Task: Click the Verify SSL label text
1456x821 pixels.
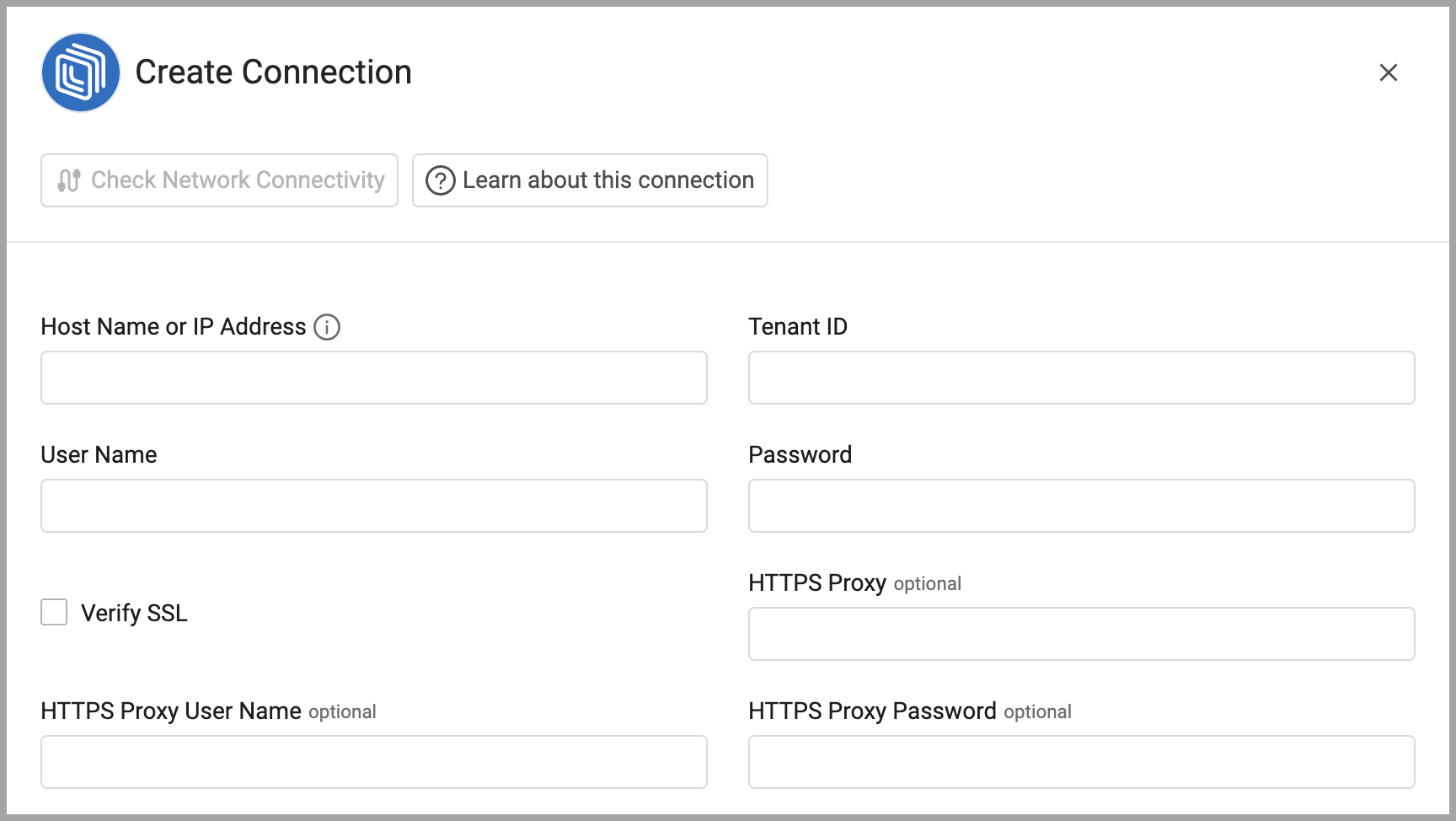Action: point(134,613)
